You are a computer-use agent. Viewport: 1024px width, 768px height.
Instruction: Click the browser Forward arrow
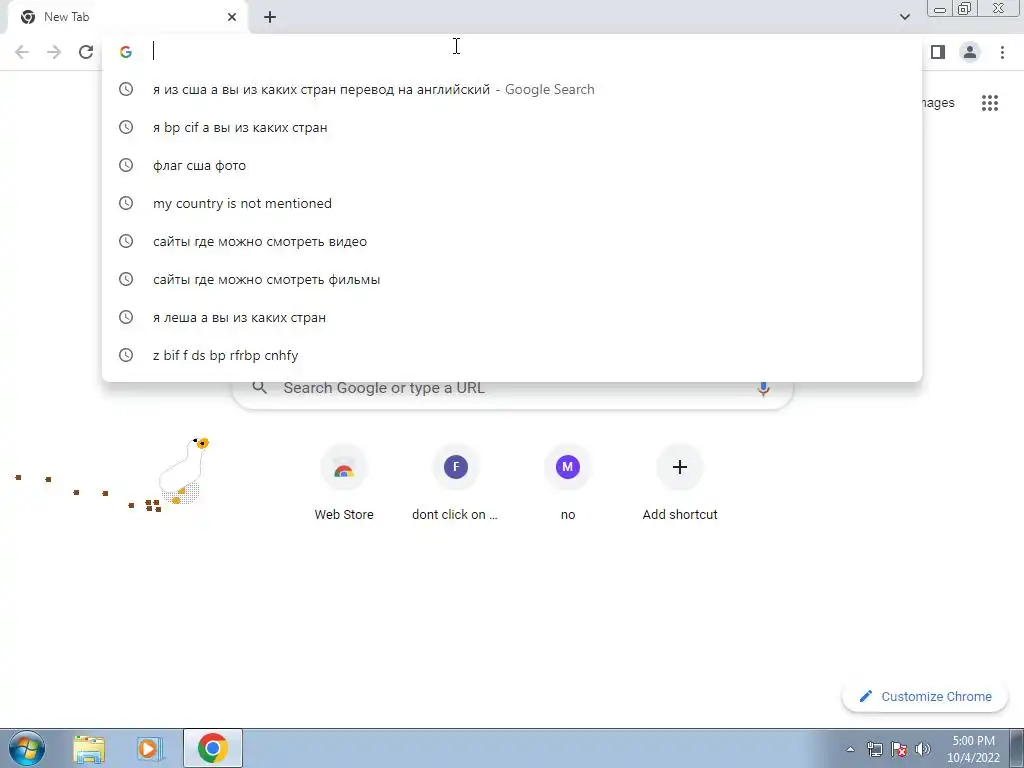[x=54, y=52]
